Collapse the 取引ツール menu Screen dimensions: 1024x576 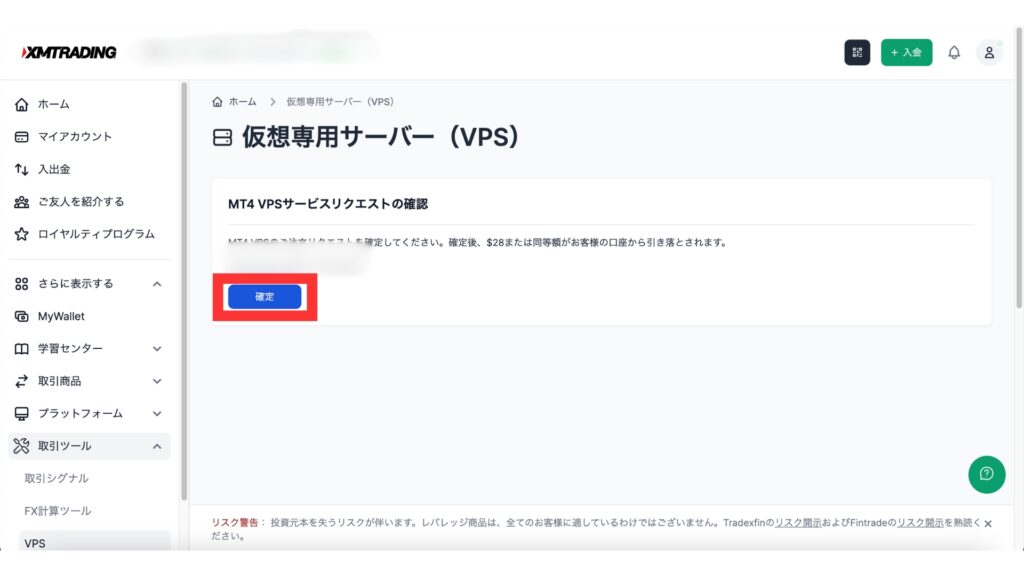click(x=157, y=446)
